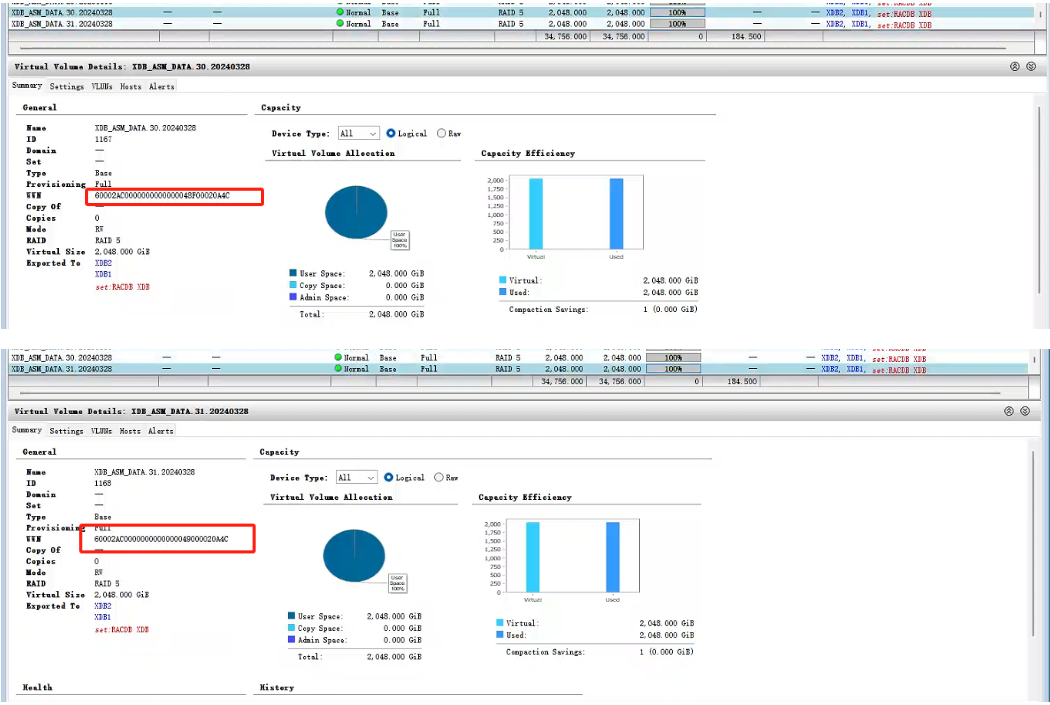Open the set:RACDB_XDB link under DATA.30 Exported To
Image resolution: width=1050 pixels, height=705 pixels.
pyautogui.click(x=122, y=287)
